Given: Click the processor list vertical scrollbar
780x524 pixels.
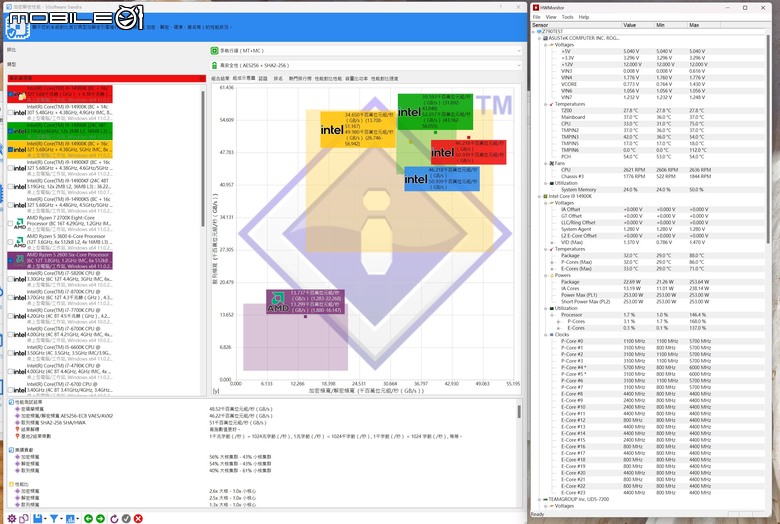Looking at the screenshot, I should 203,159.
